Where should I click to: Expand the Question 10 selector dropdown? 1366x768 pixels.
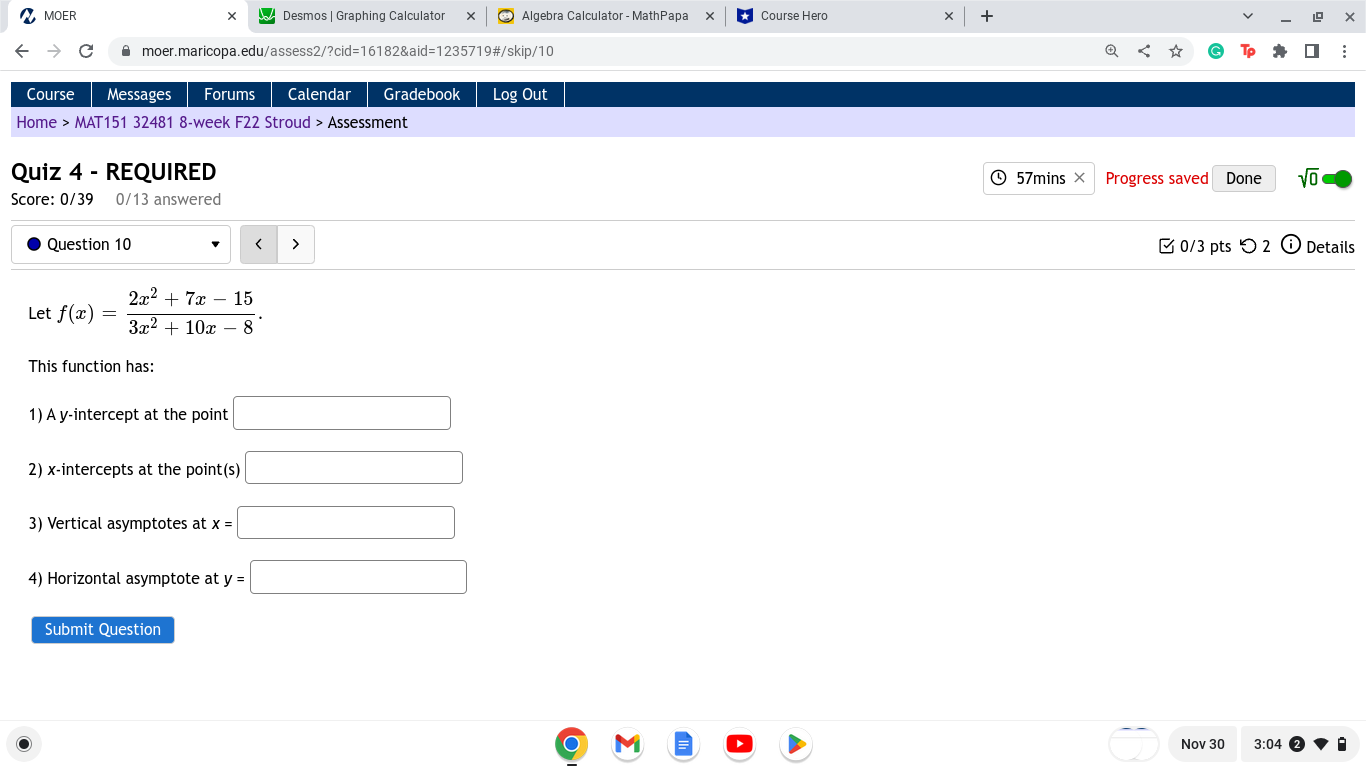[x=121, y=244]
